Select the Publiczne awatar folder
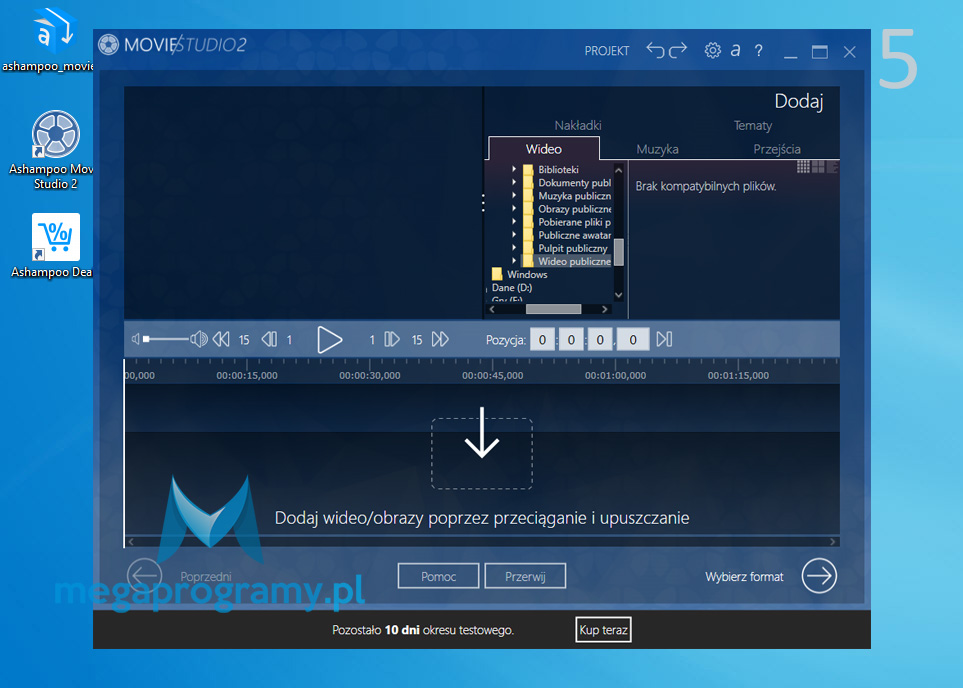The image size is (963, 688). coord(574,235)
